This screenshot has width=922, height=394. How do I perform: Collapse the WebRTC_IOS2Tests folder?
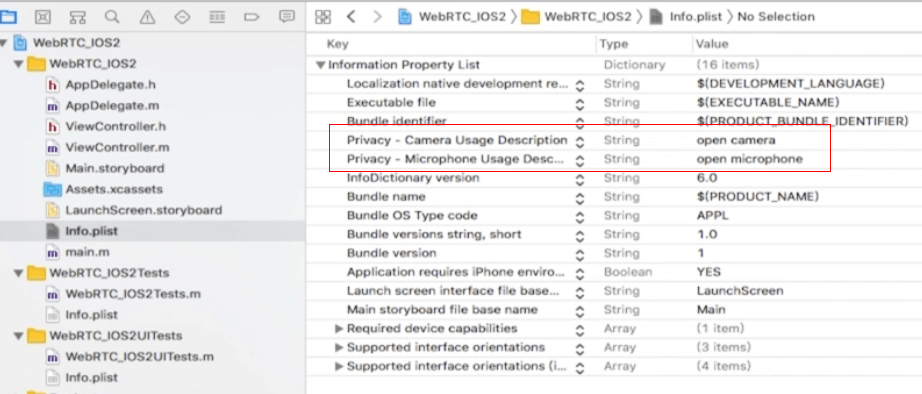coord(18,273)
